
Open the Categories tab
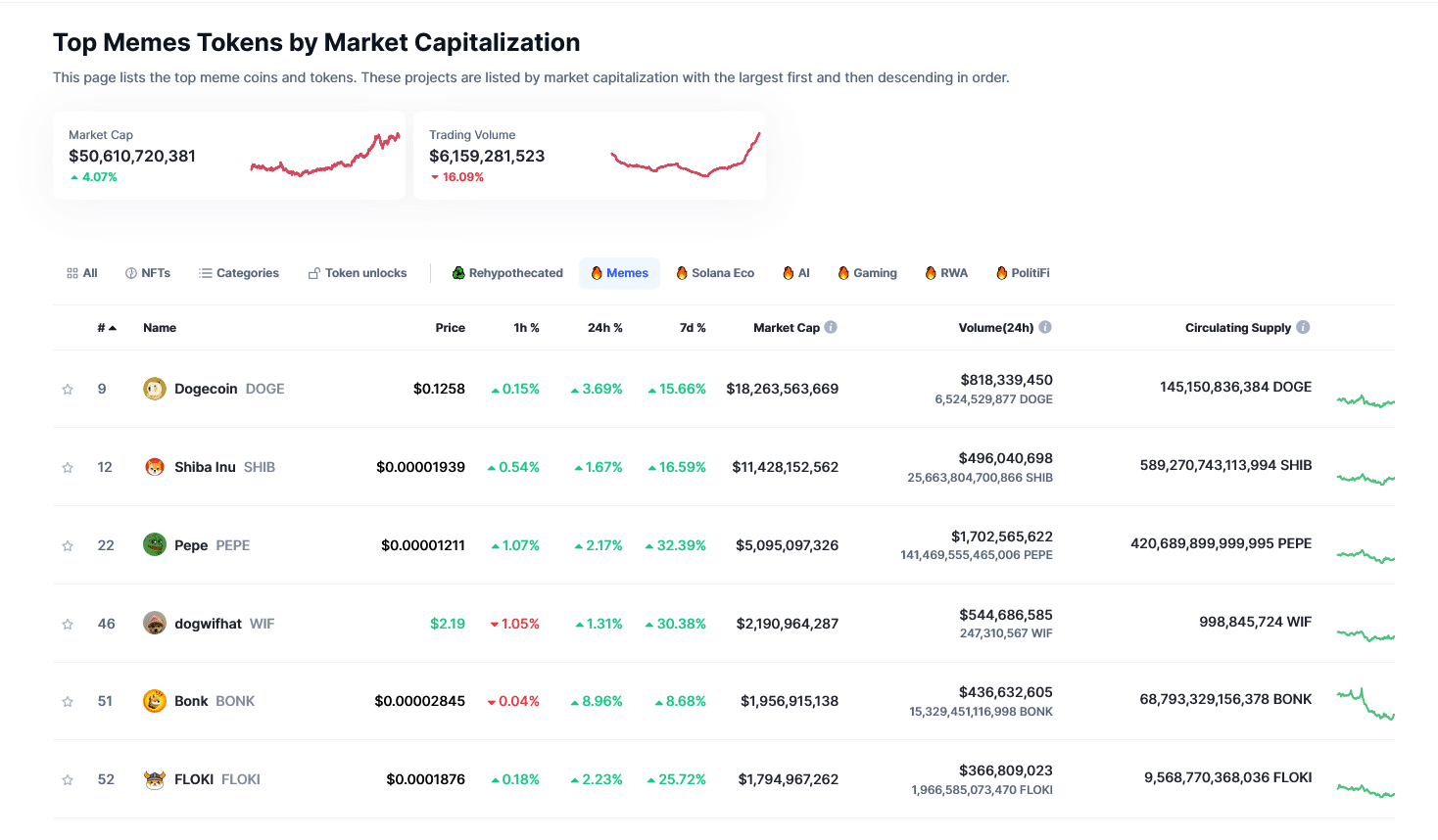pos(239,273)
